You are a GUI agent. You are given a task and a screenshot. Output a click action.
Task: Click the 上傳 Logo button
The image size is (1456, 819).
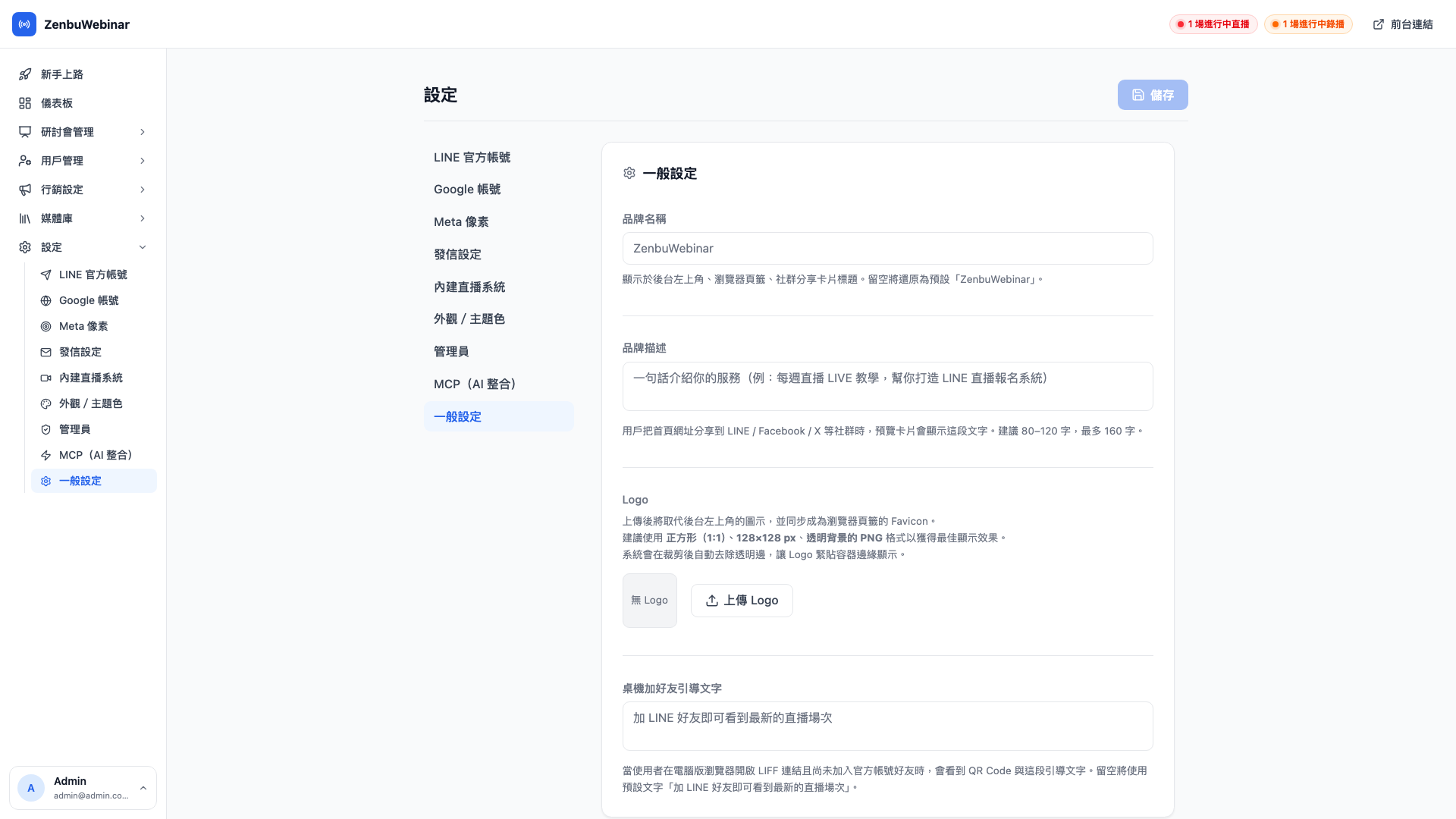(742, 601)
